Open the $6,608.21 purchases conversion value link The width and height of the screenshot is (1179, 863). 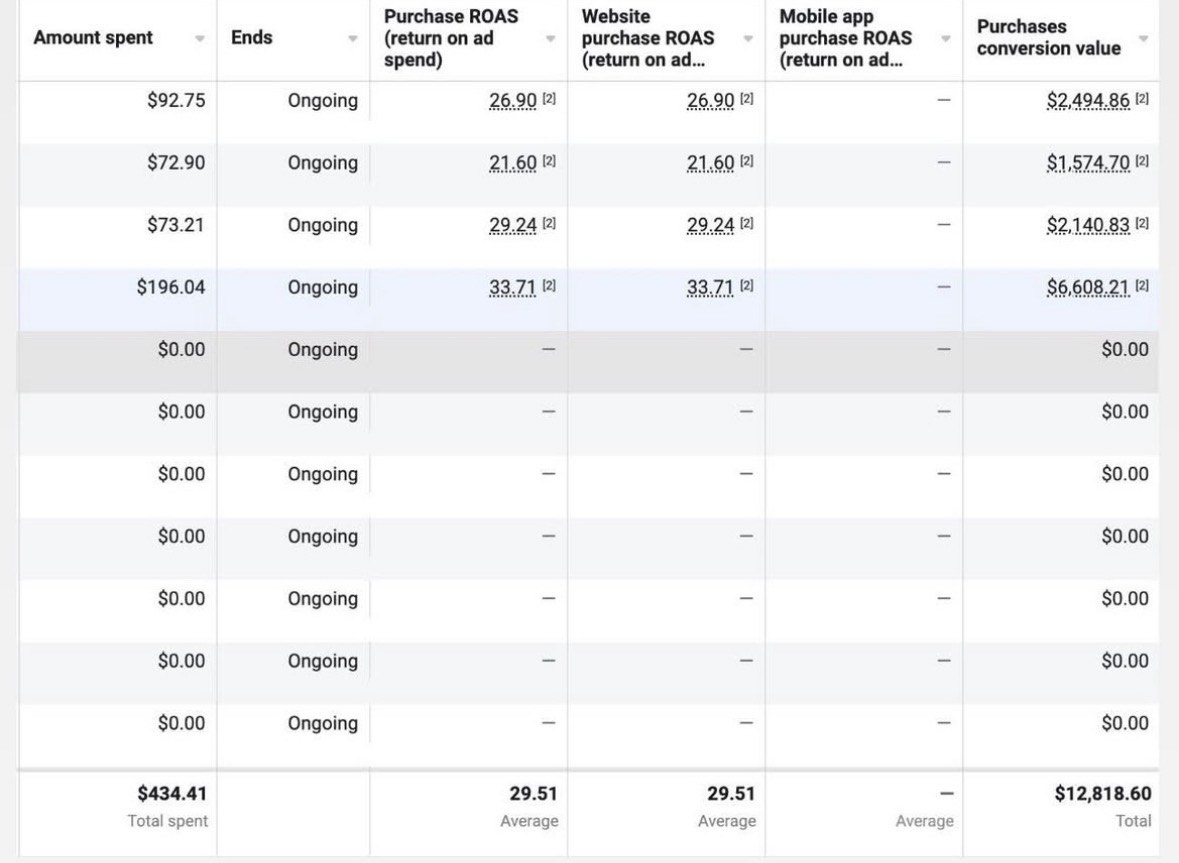coord(1088,288)
